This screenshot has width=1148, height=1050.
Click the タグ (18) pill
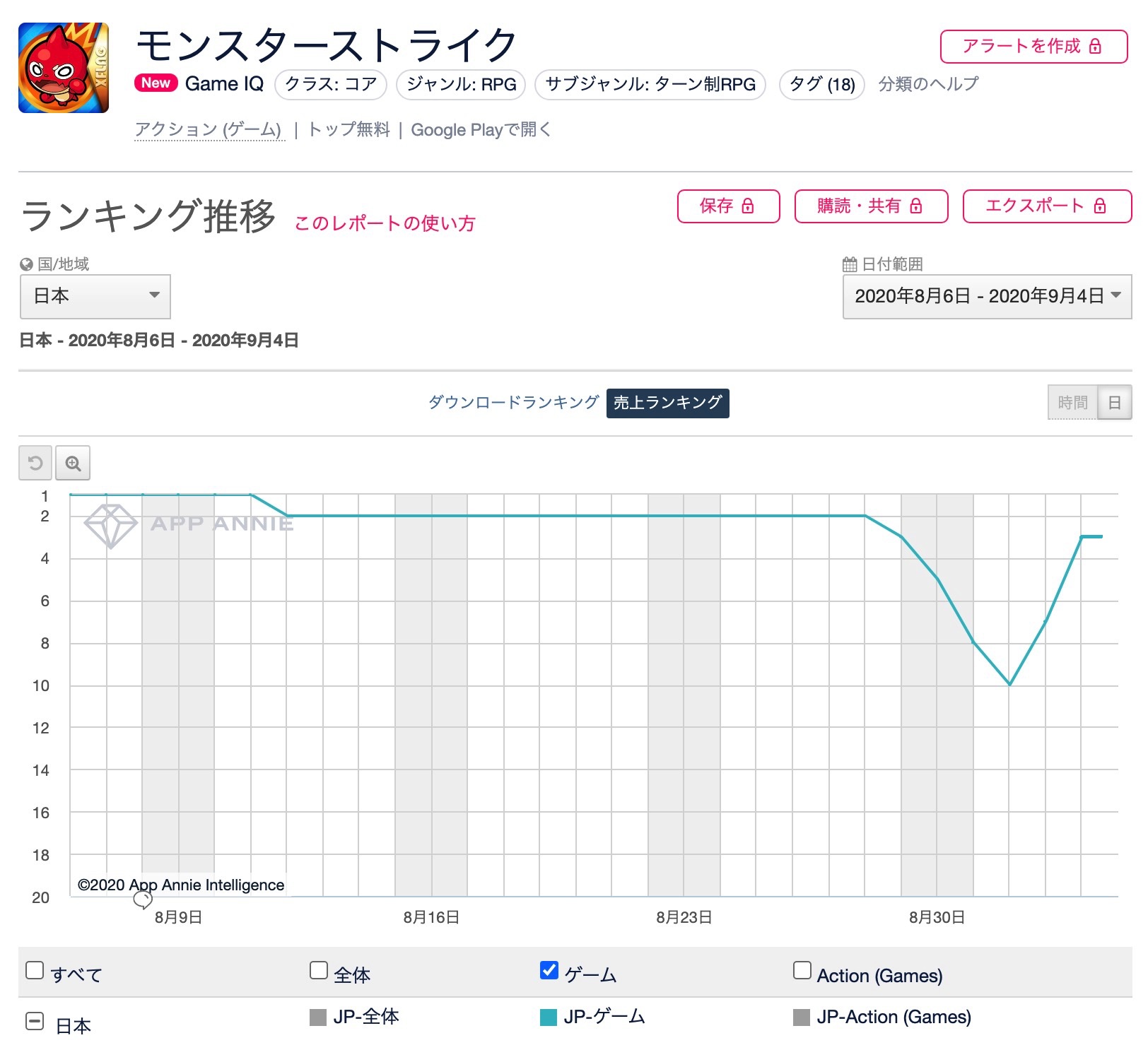coord(821,85)
